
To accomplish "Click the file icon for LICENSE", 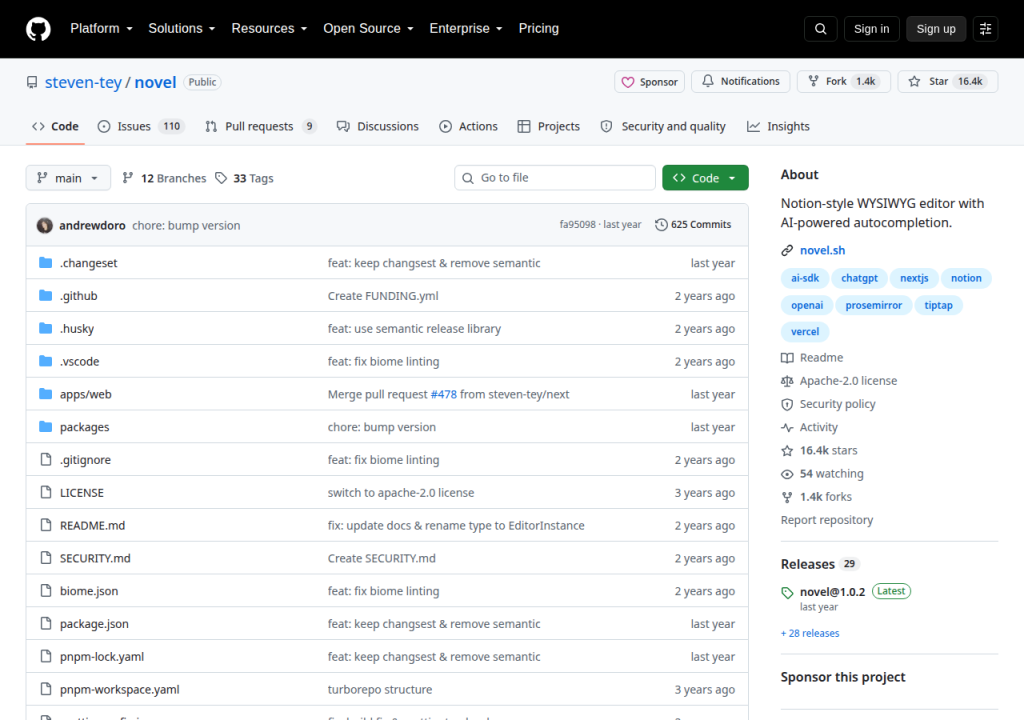I will [x=45, y=492].
